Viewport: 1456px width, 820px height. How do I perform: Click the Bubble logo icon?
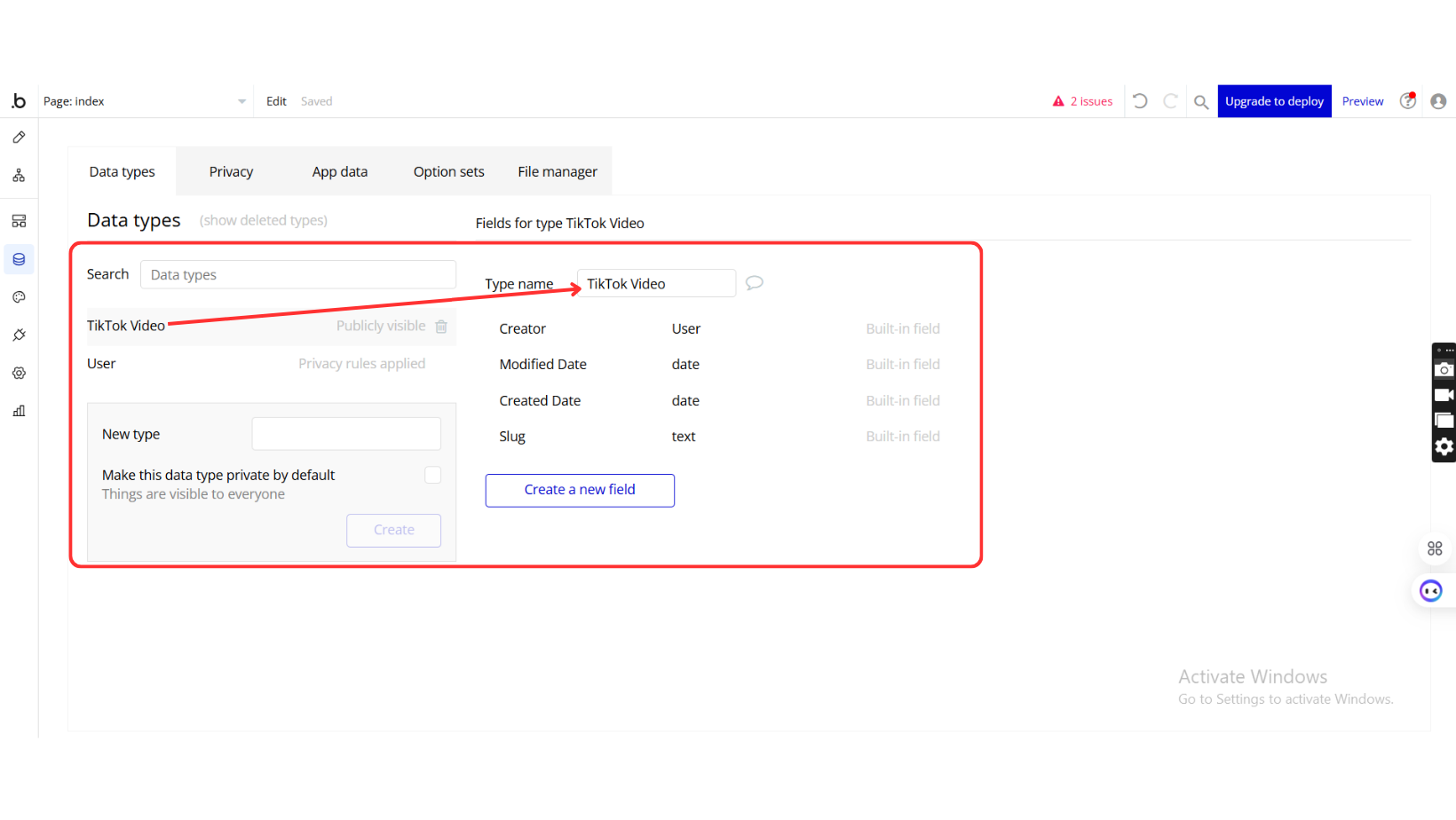(x=19, y=101)
